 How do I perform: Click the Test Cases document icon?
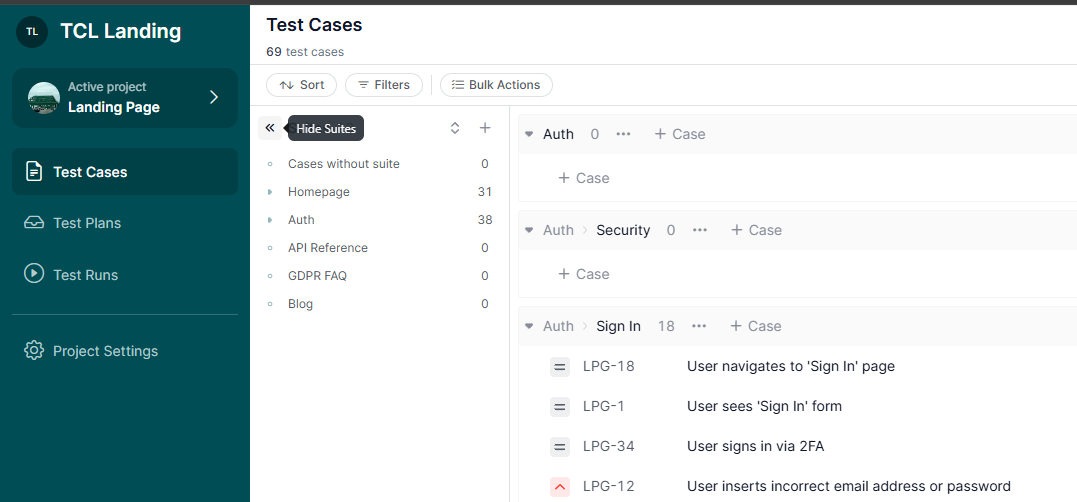pyautogui.click(x=34, y=172)
